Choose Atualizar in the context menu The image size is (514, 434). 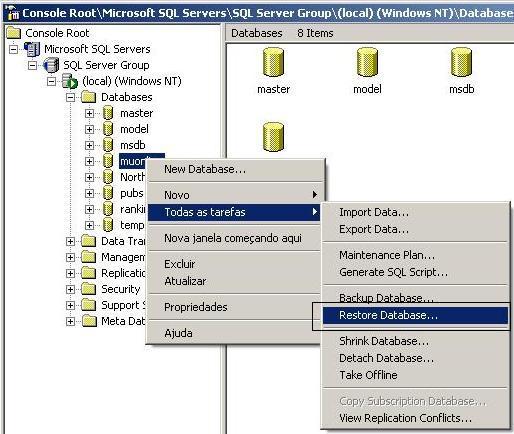click(x=234, y=281)
